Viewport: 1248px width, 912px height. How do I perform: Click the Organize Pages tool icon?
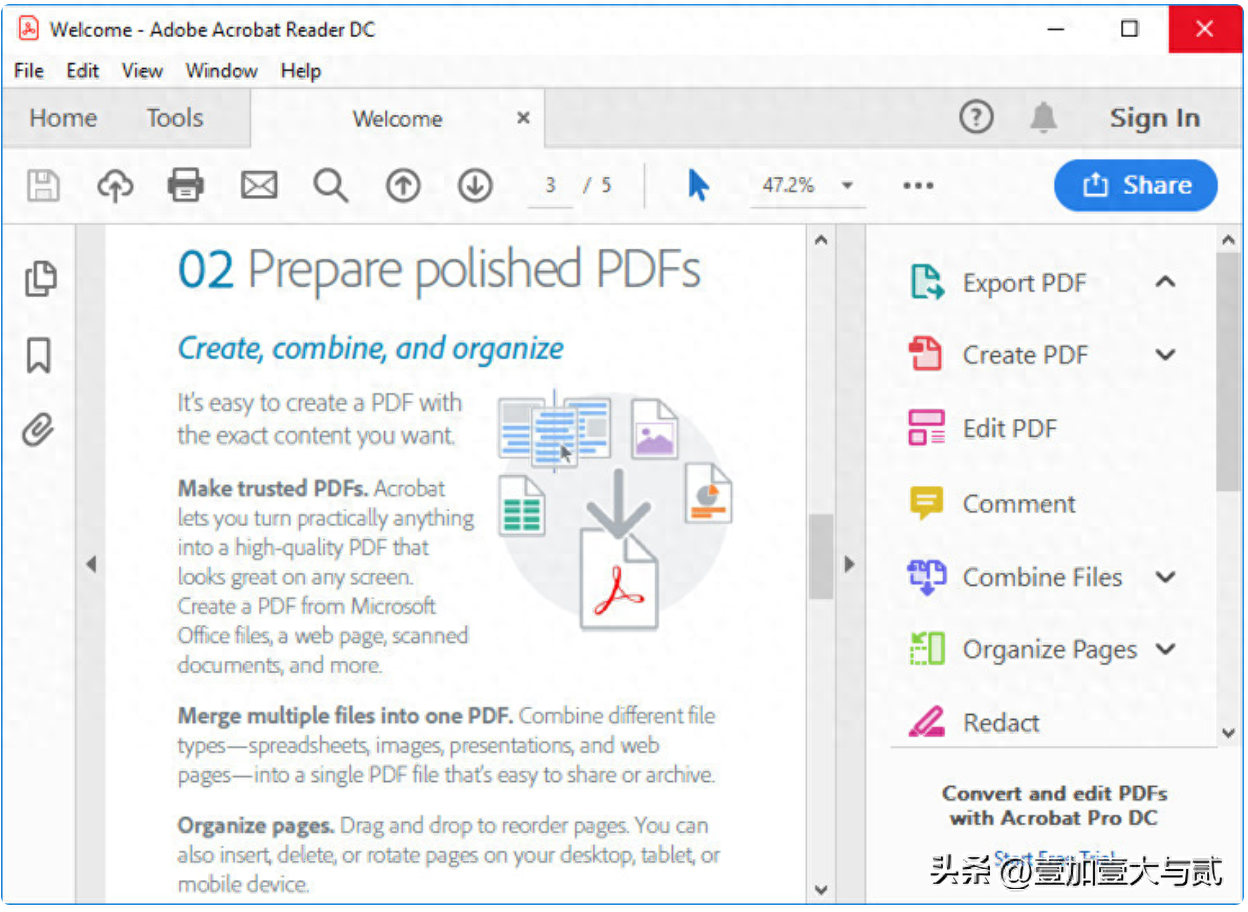click(x=926, y=649)
